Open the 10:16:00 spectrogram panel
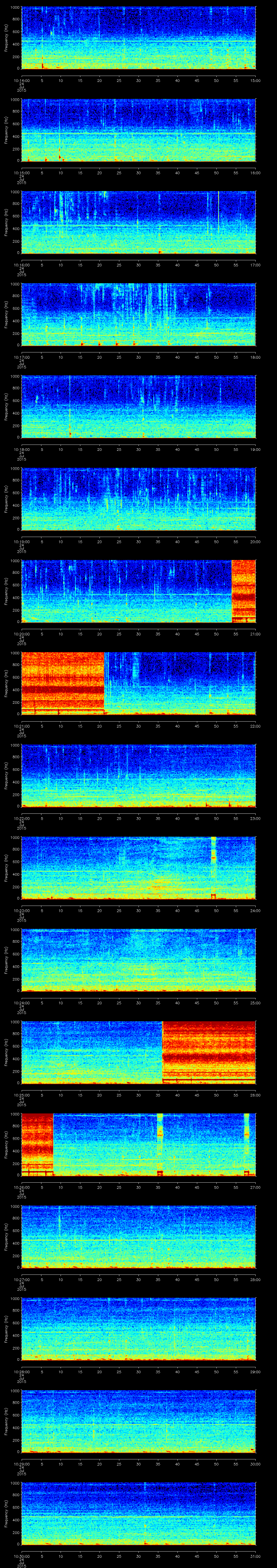The width and height of the screenshot is (277, 1568). (138, 222)
